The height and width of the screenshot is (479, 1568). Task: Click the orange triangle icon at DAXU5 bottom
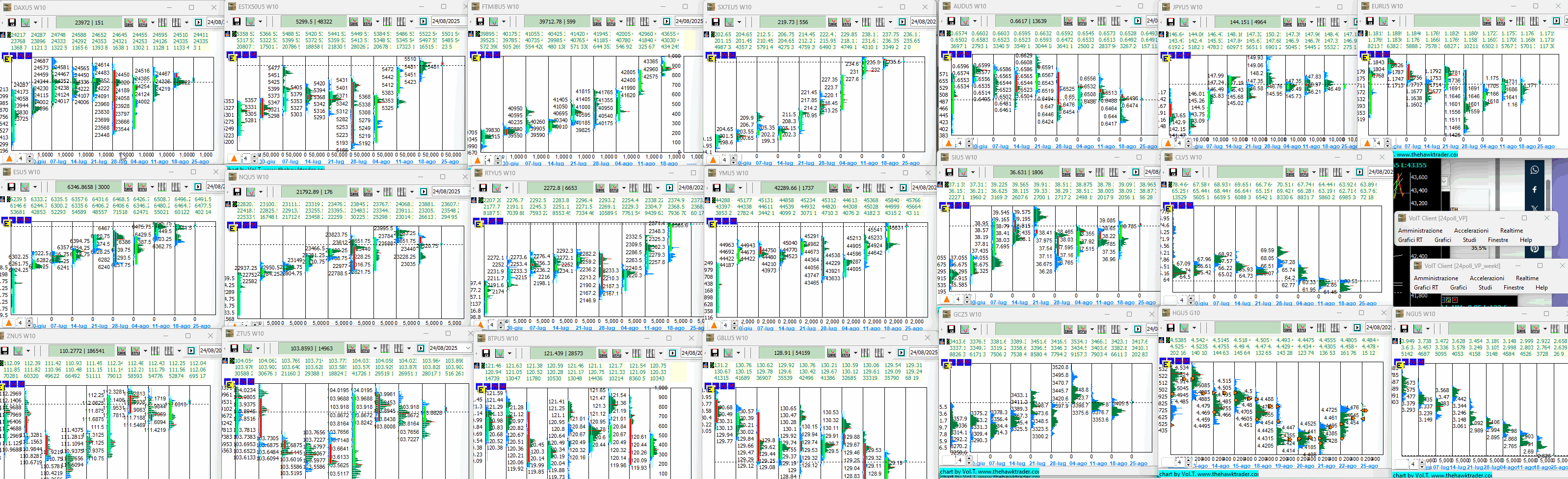pyautogui.click(x=8, y=158)
